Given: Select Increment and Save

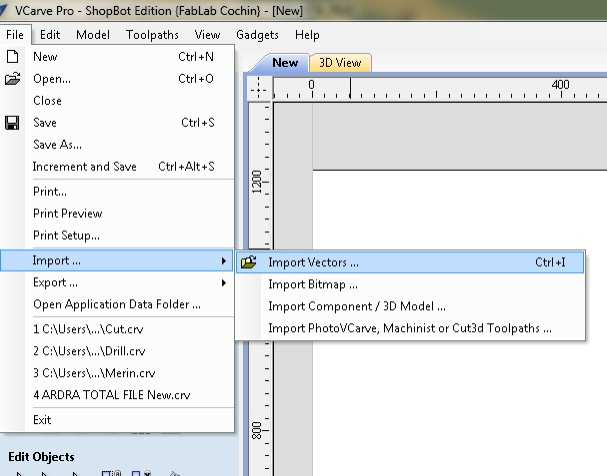Looking at the screenshot, I should pos(117,167).
